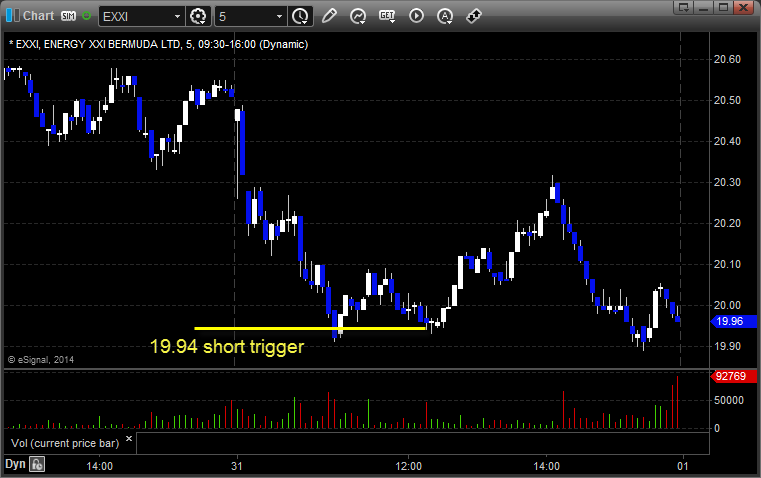761x478 pixels.
Task: Close the Chart window
Action: point(744,7)
